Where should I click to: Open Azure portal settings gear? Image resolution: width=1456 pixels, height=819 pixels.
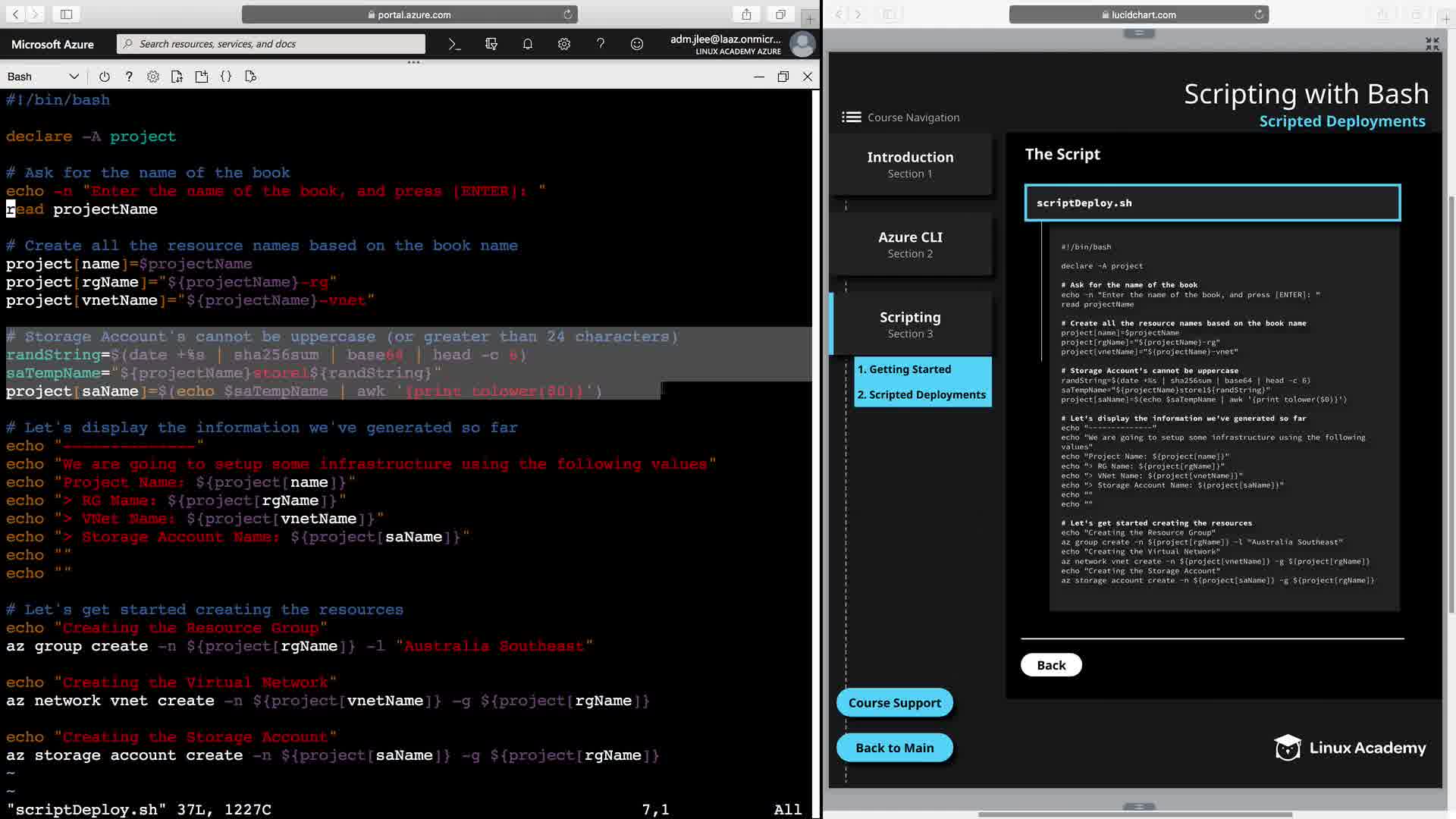click(564, 44)
